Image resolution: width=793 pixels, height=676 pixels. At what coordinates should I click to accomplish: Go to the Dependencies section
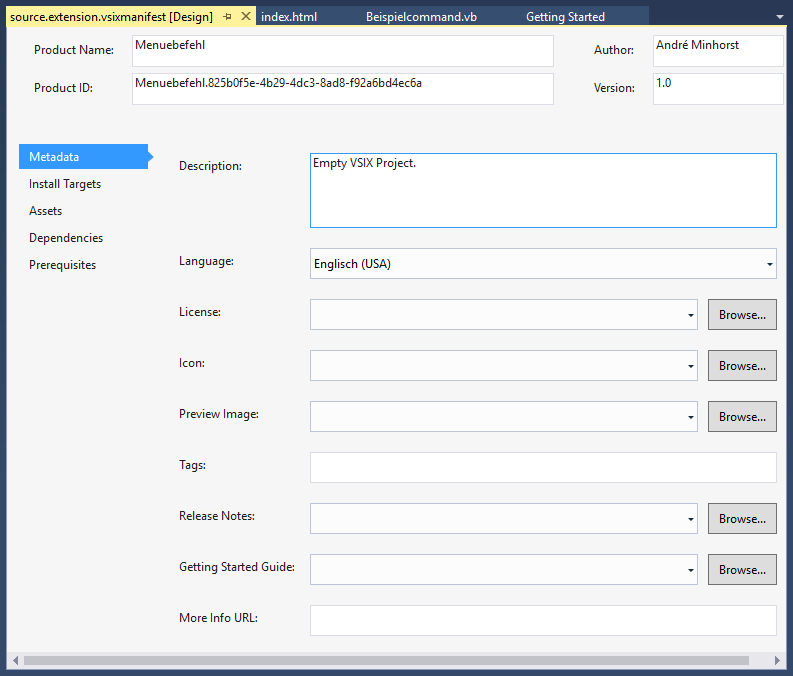coord(66,238)
